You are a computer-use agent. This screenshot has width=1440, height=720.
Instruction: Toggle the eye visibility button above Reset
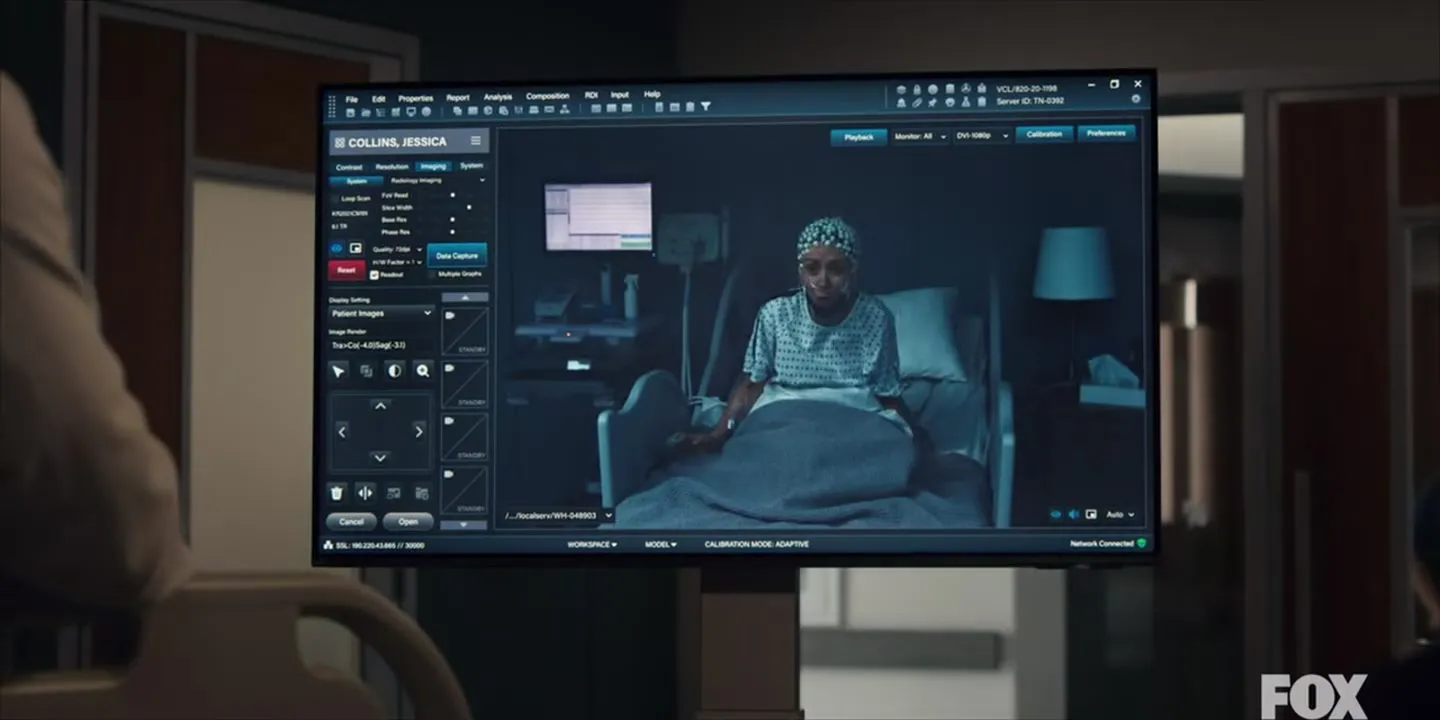tap(337, 248)
